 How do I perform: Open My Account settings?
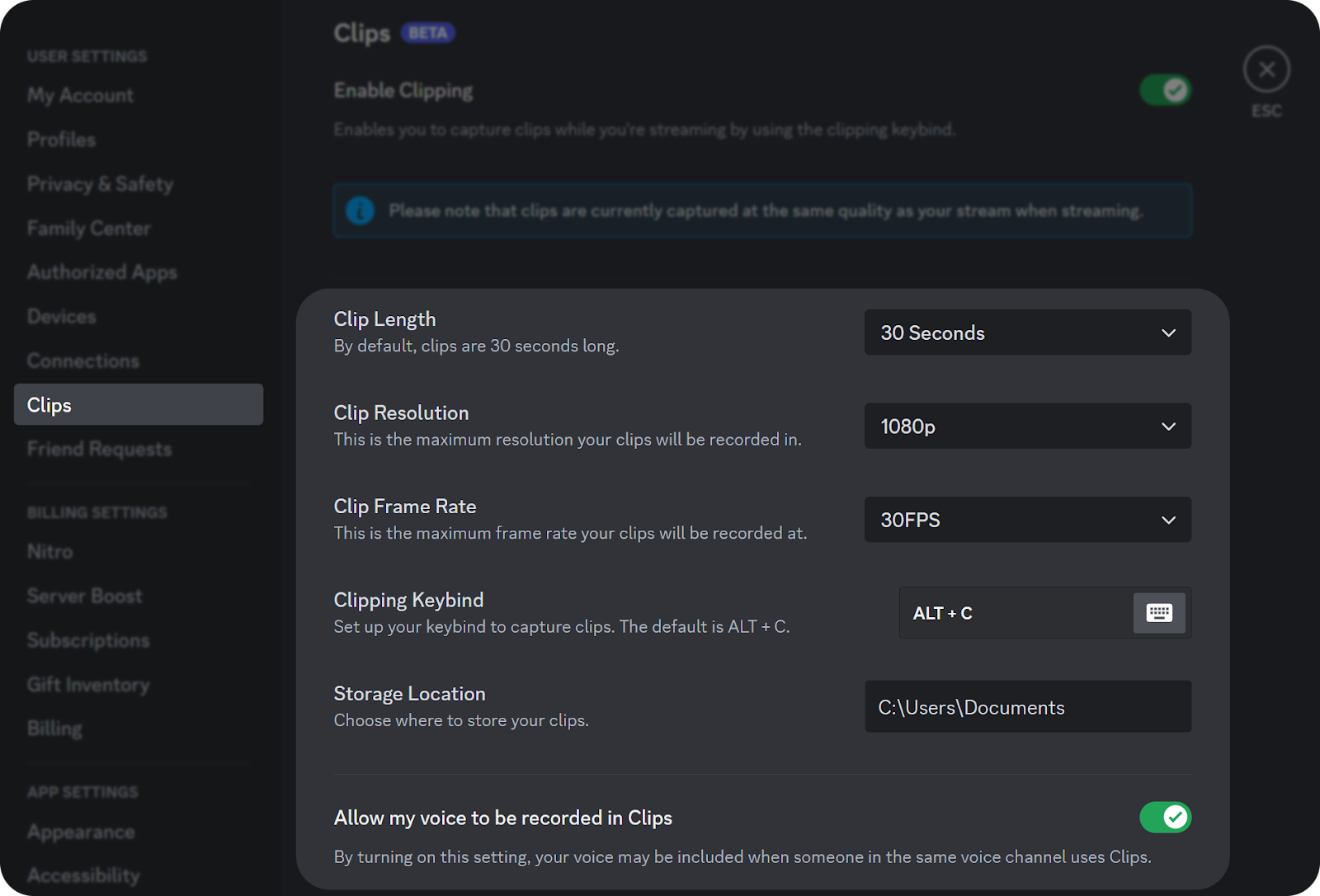(x=79, y=95)
